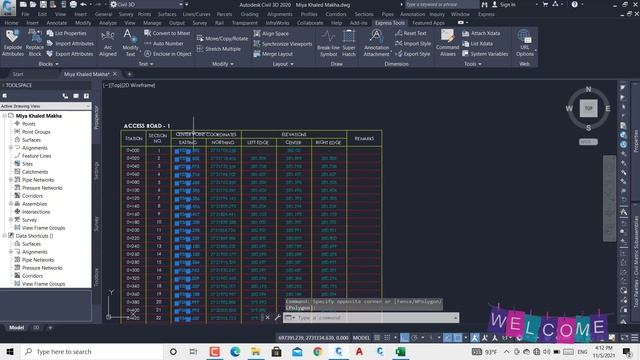The width and height of the screenshot is (640, 360).
Task: Switch to the Express Tools ribbon tab
Action: pyautogui.click(x=390, y=23)
